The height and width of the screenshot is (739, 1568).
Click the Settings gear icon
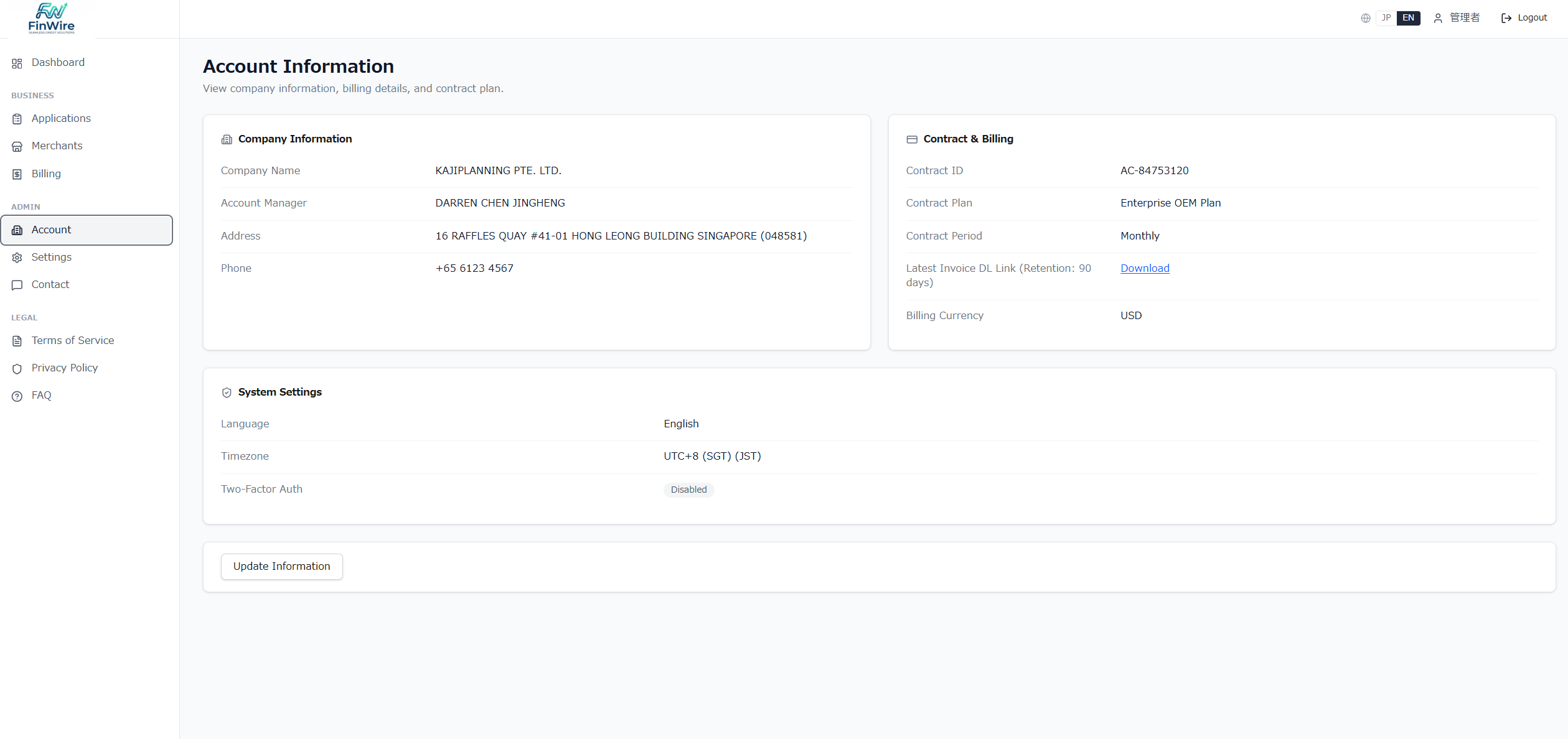click(x=17, y=258)
